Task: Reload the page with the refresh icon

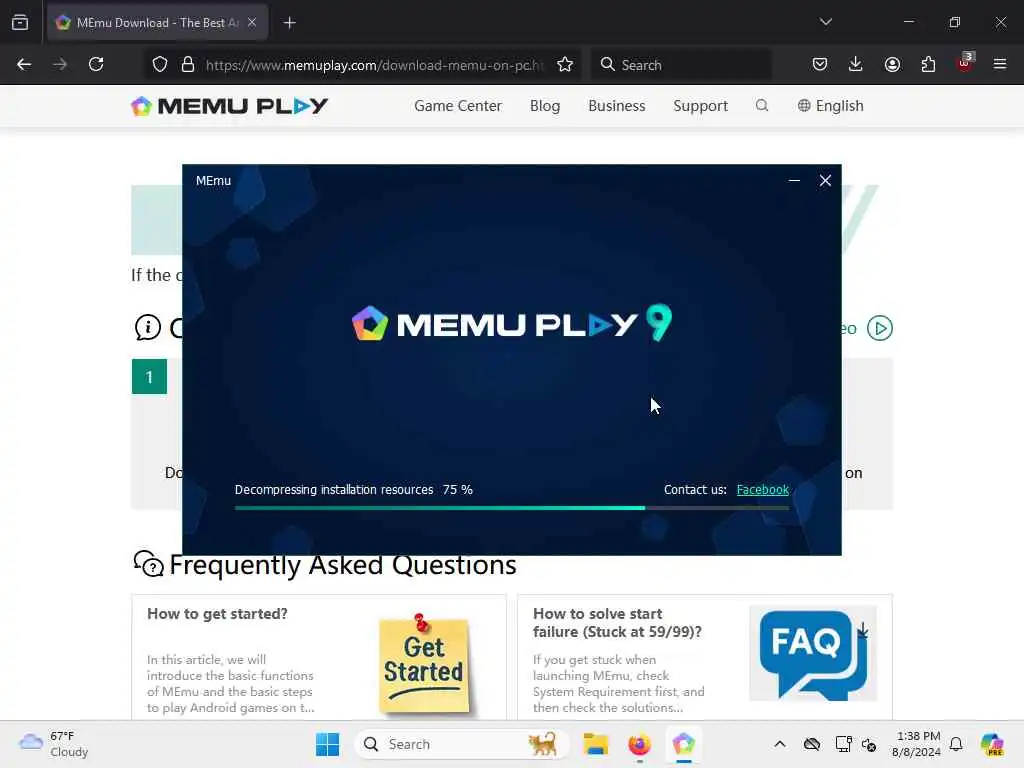Action: (96, 64)
